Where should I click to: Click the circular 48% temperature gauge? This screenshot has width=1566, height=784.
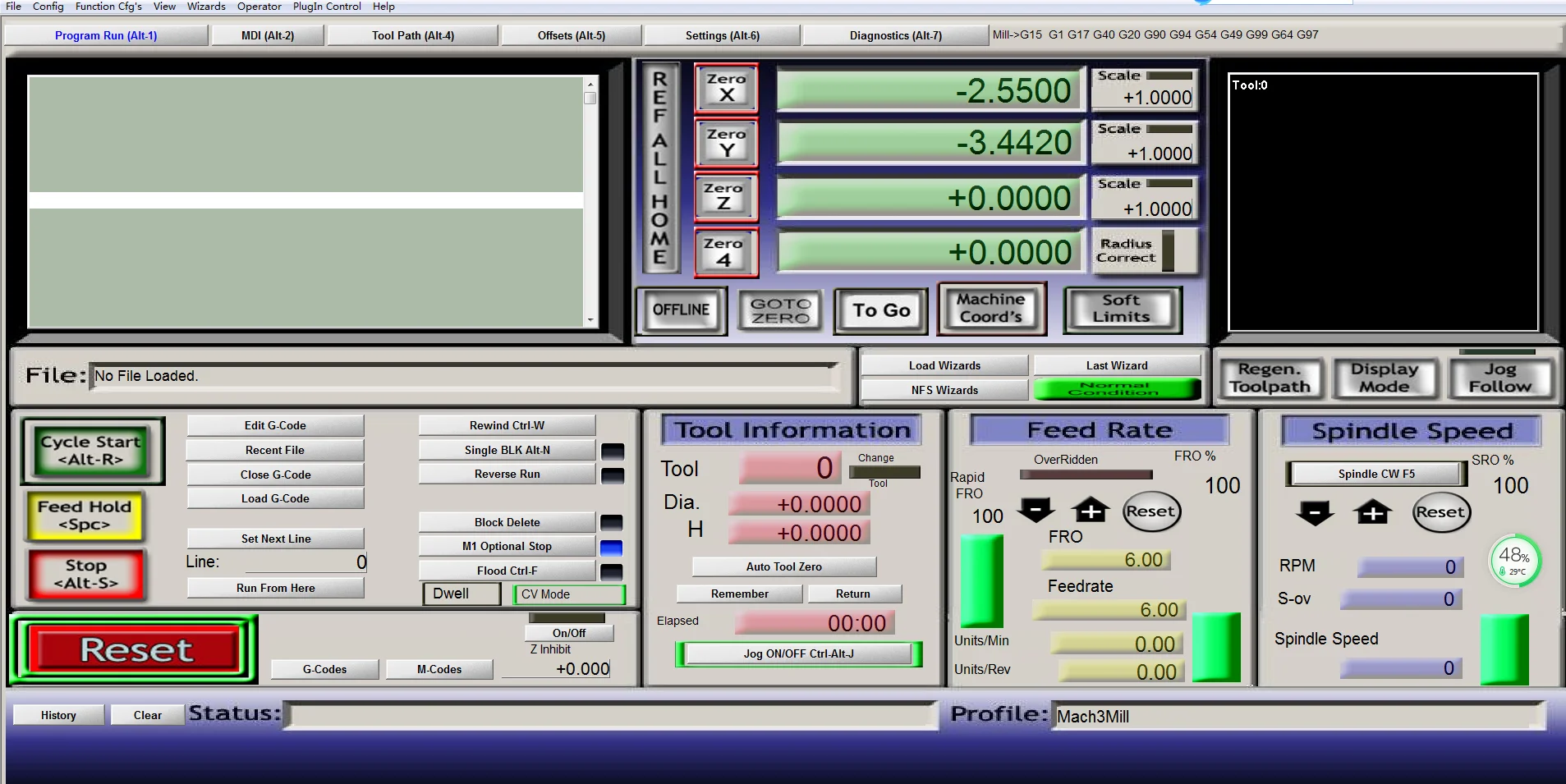[1515, 562]
